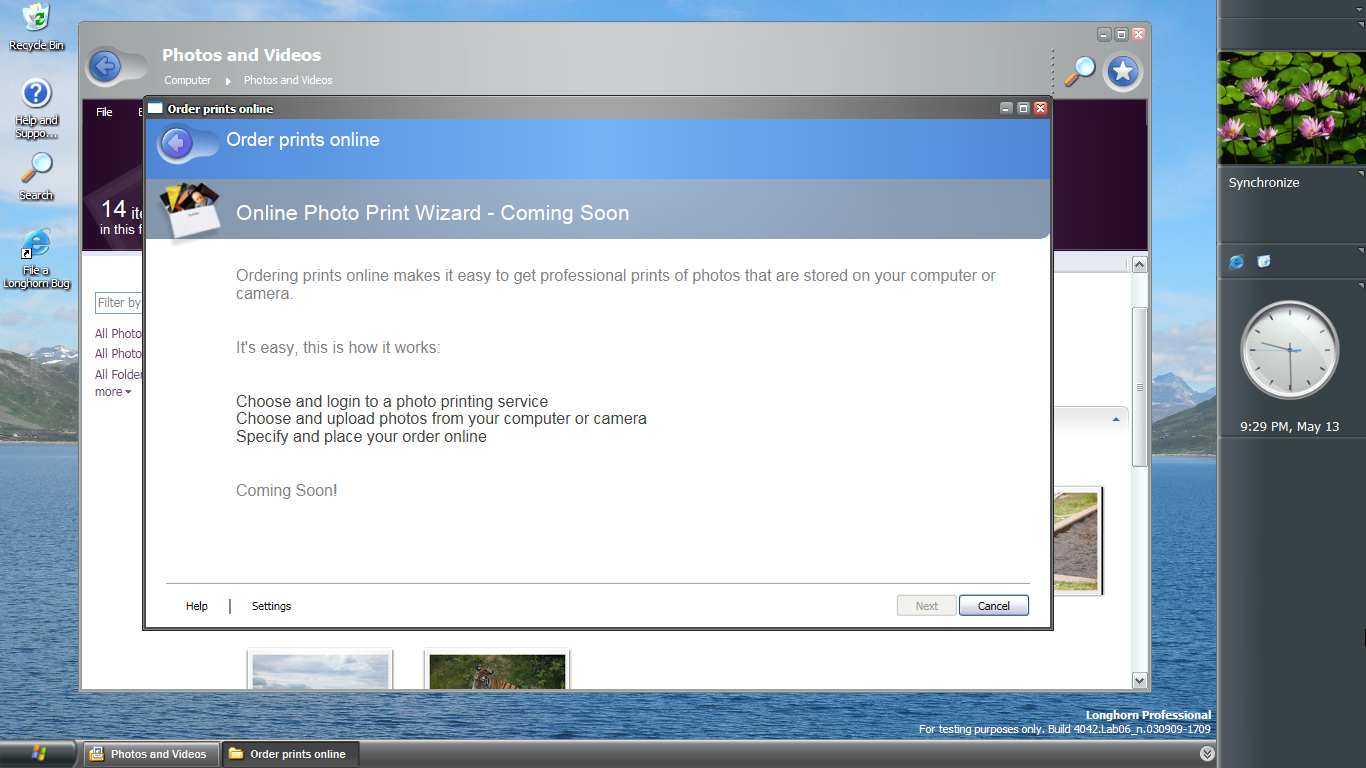The image size is (1366, 768).
Task: Click the Synchronize tile label in sidebar
Action: [x=1264, y=183]
